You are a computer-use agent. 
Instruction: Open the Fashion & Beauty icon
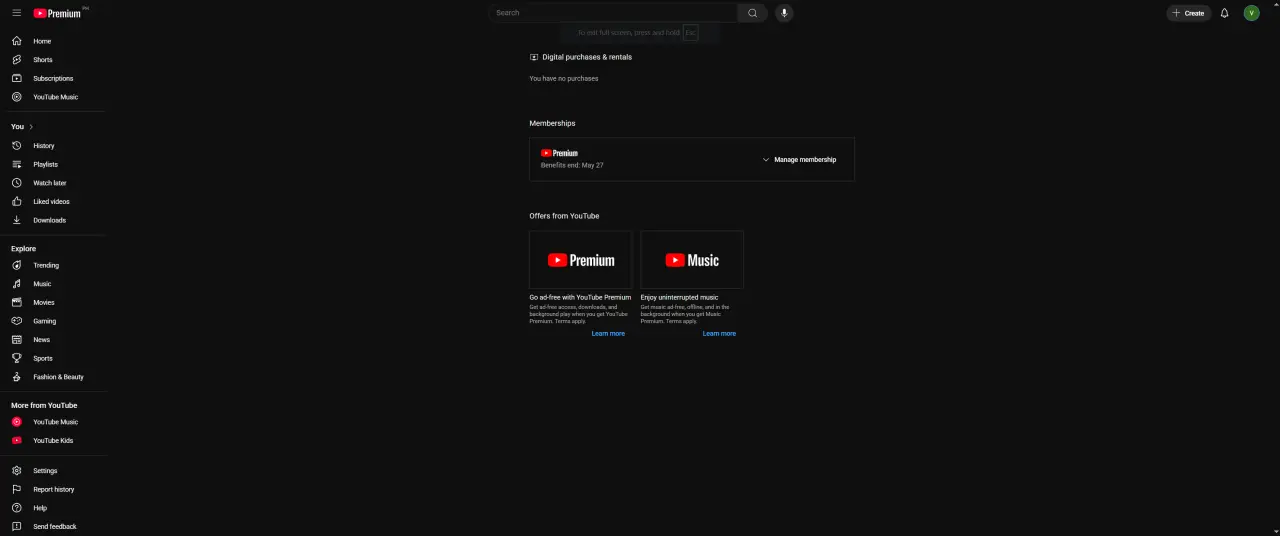pyautogui.click(x=16, y=377)
